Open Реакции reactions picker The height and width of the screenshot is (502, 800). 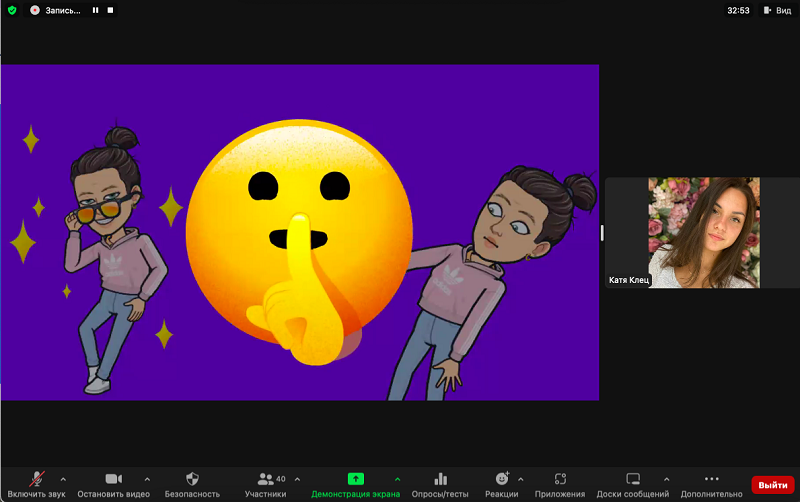pos(502,485)
